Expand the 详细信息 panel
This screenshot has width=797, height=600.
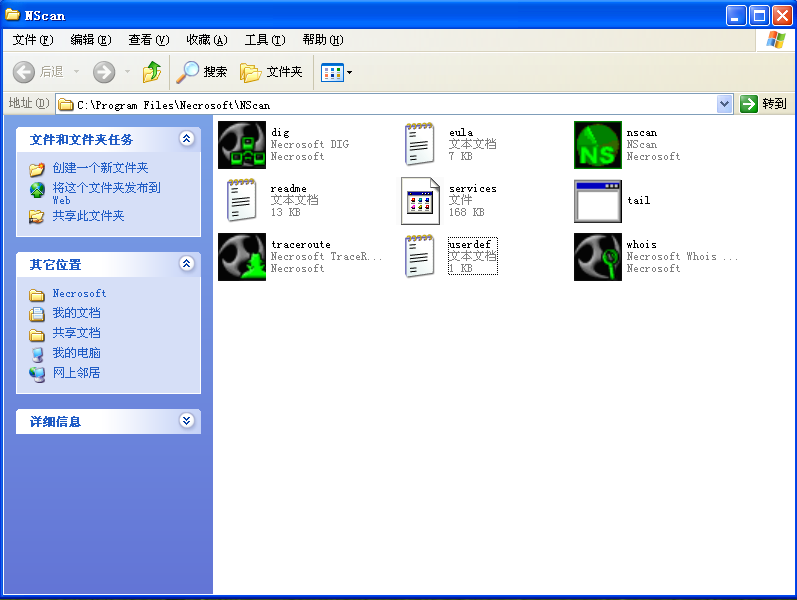coord(187,421)
